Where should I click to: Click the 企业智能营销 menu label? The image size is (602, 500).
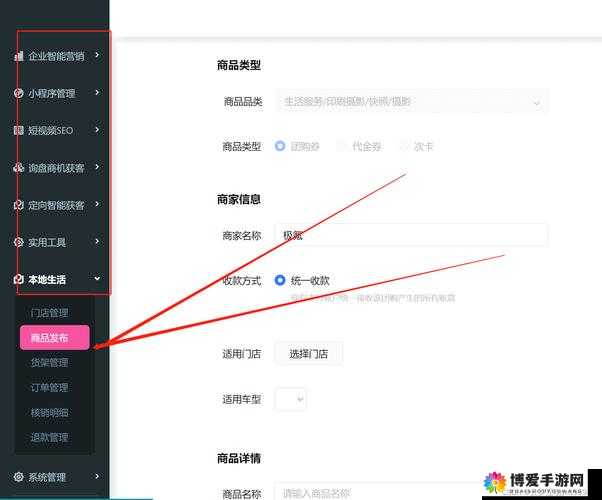[56, 56]
